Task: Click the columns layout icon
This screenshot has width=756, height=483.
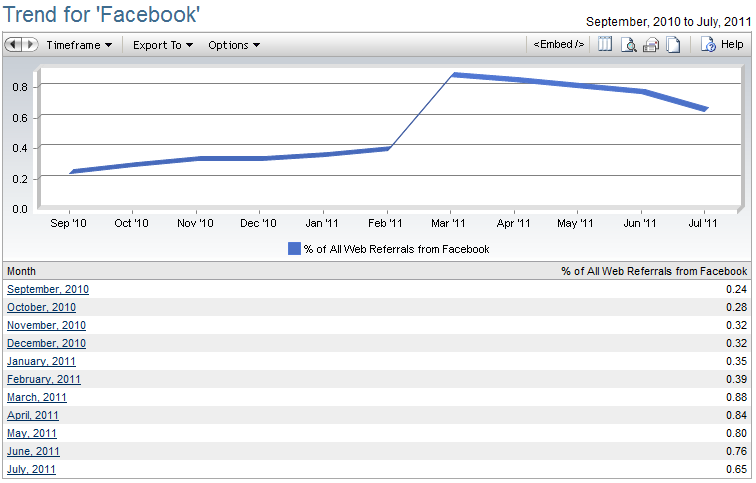Action: tap(605, 44)
